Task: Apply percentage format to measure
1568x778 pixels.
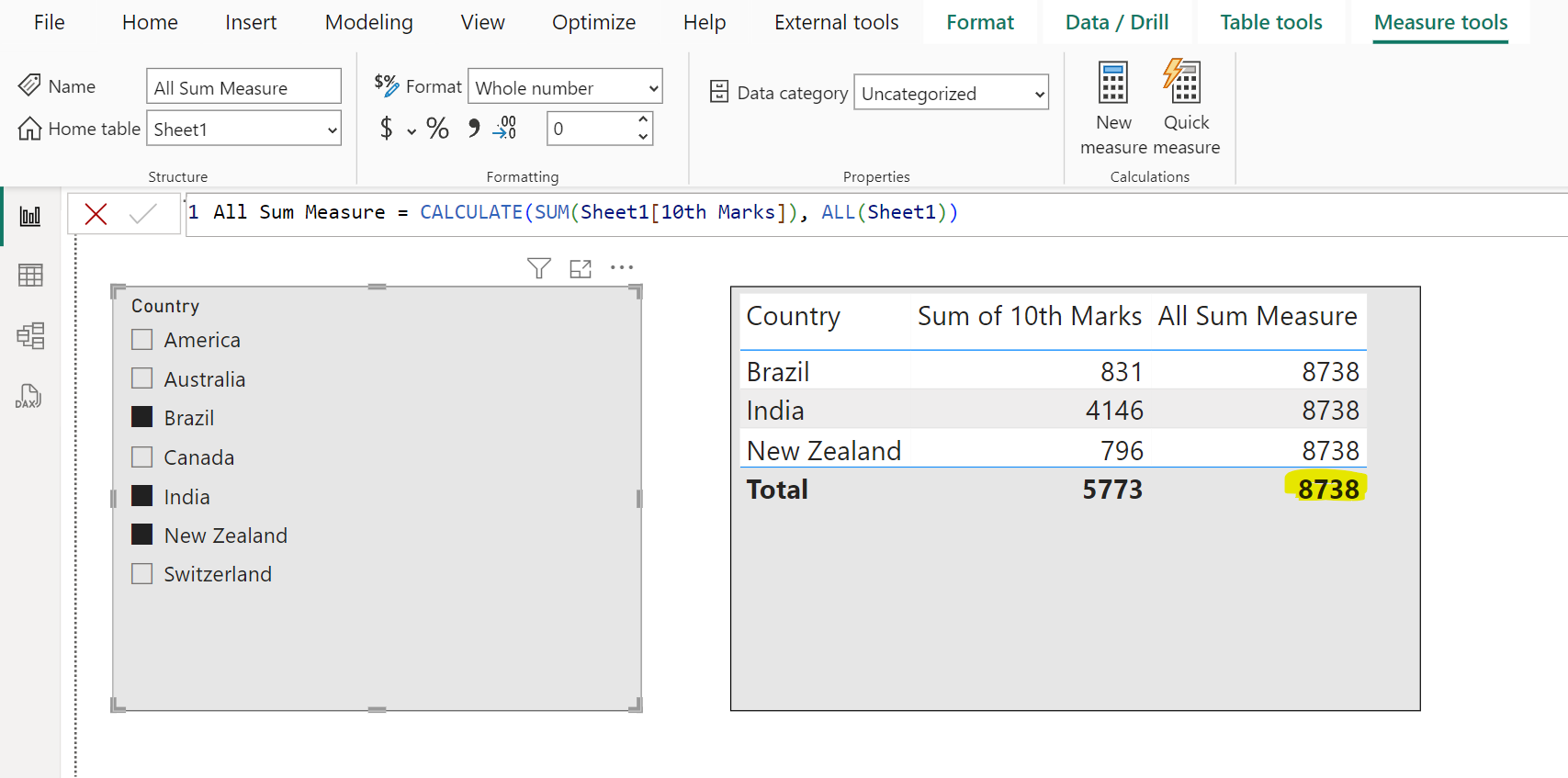Action: 437,129
